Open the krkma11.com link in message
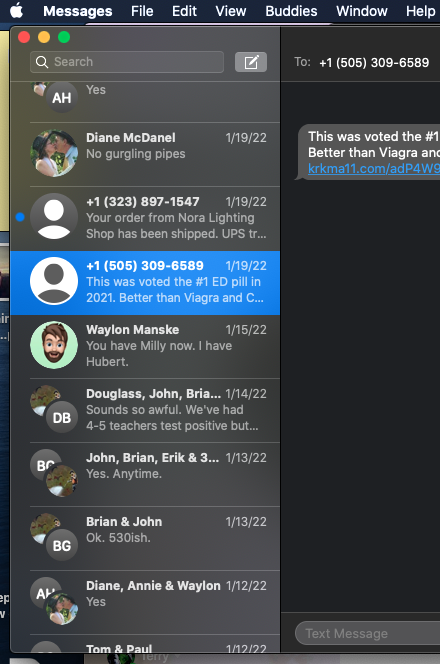 374,169
